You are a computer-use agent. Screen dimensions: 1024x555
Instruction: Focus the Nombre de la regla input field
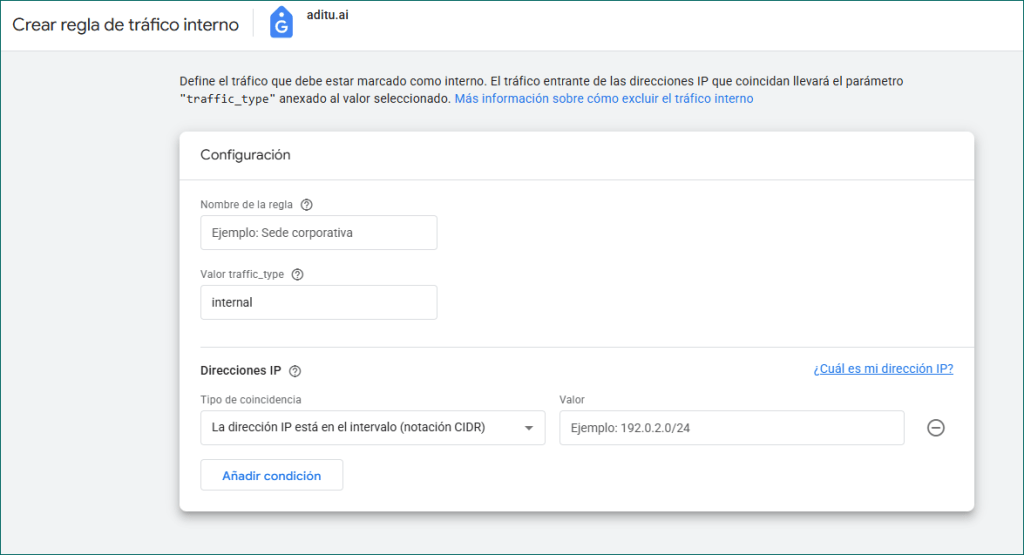319,233
